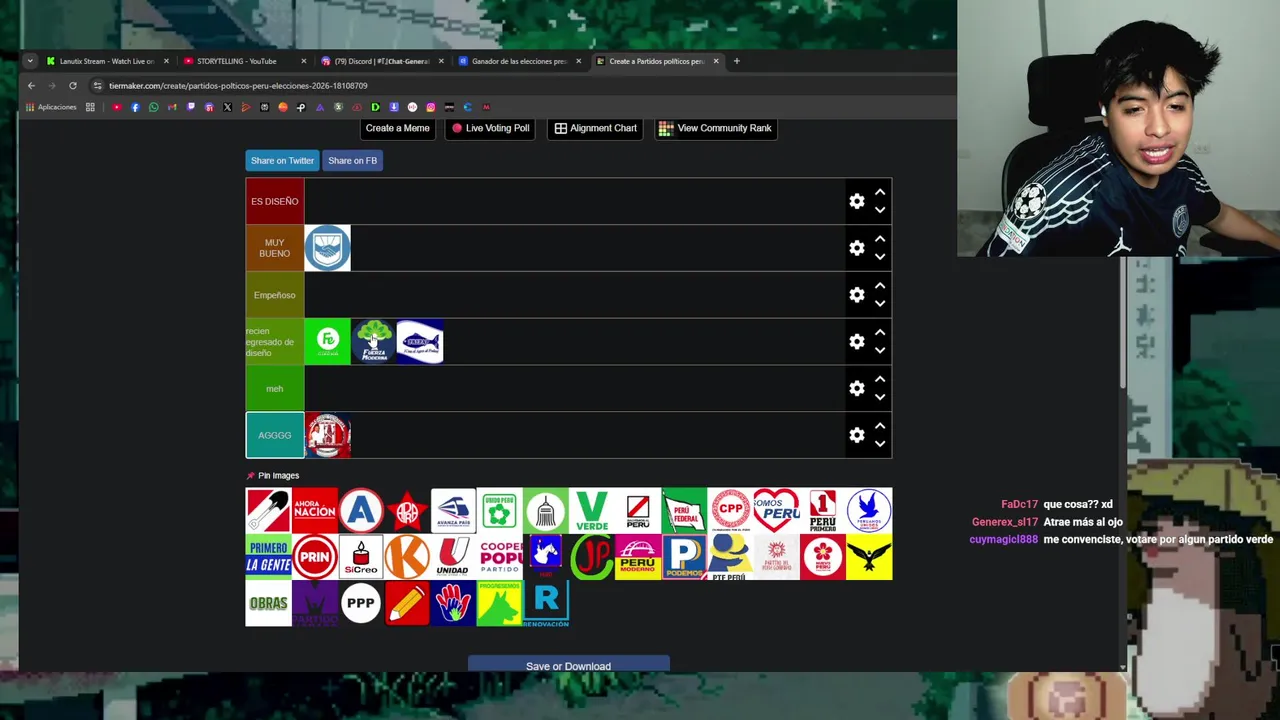Click Fuerza Moderna tree logo in tier
Image resolution: width=1280 pixels, height=720 pixels.
pyautogui.click(x=373, y=342)
